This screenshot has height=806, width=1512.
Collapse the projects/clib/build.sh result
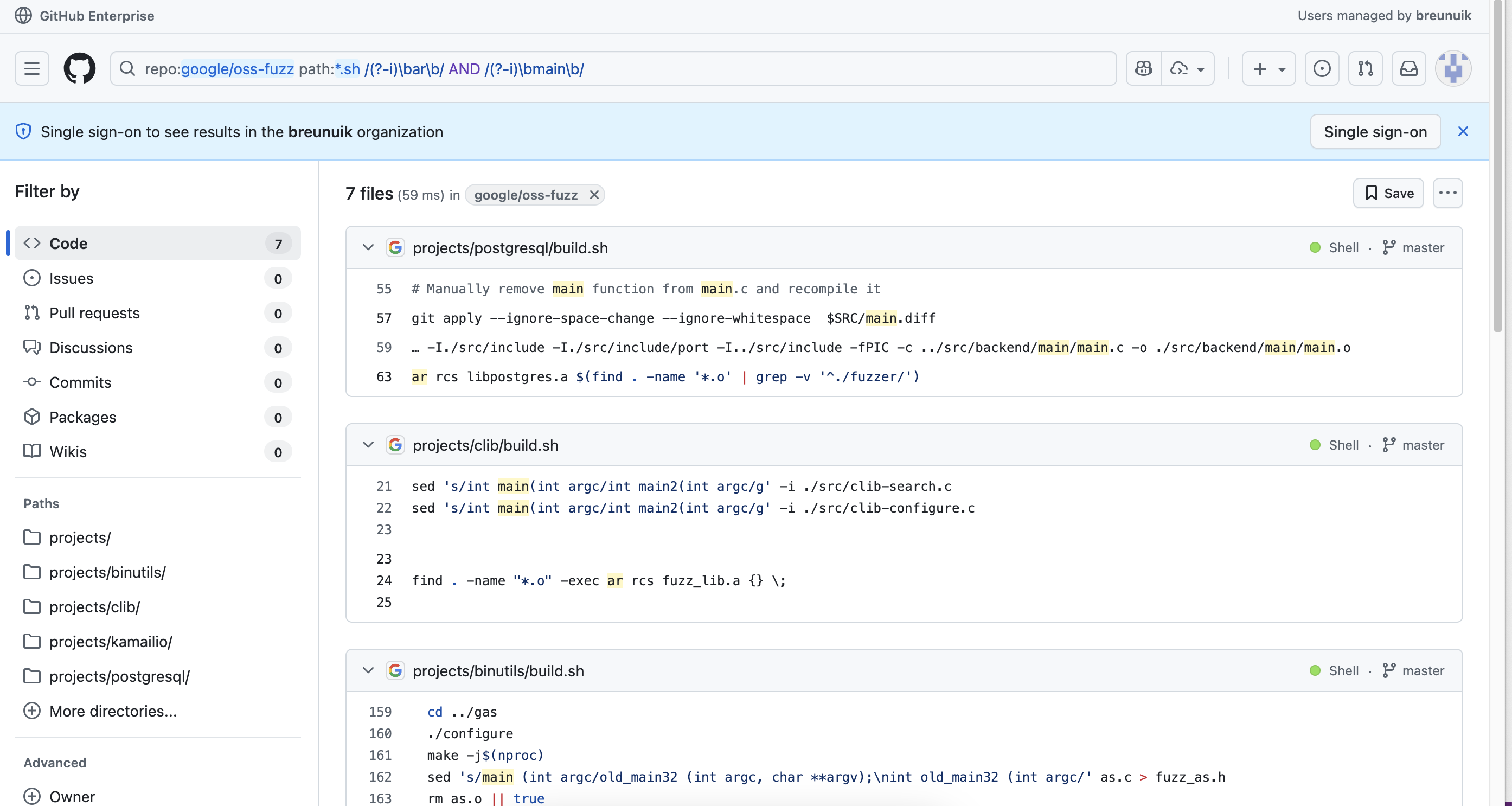click(368, 445)
